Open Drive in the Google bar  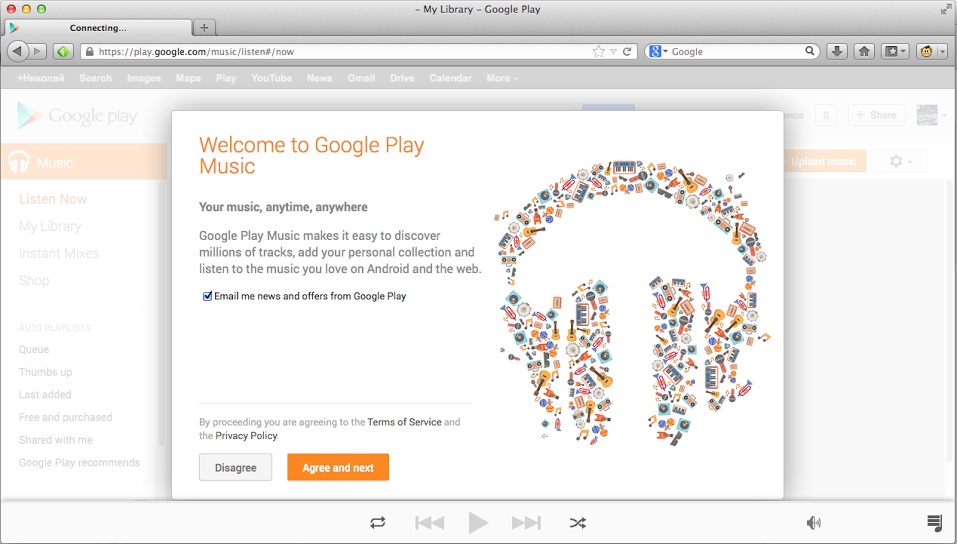tap(402, 78)
